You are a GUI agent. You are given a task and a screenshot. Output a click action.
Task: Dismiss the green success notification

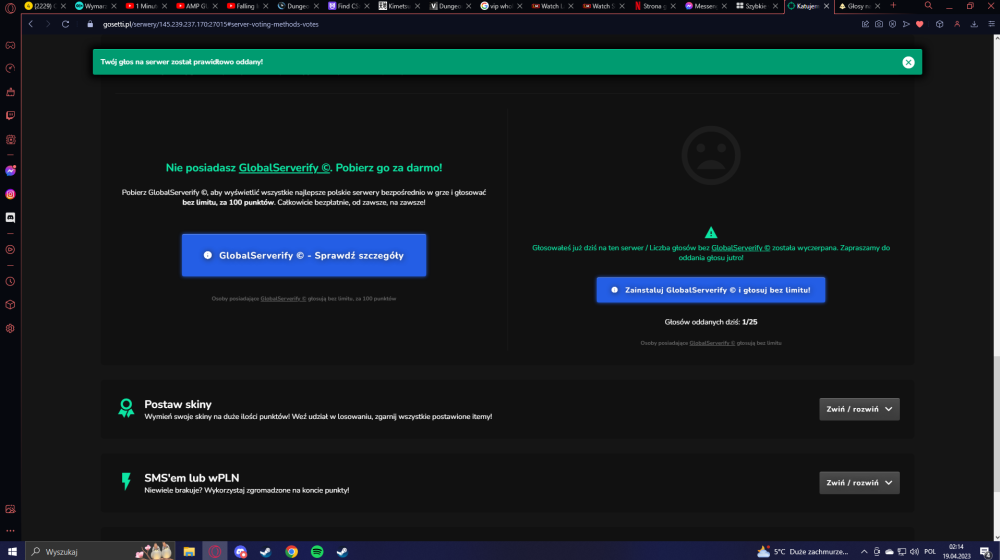908,62
